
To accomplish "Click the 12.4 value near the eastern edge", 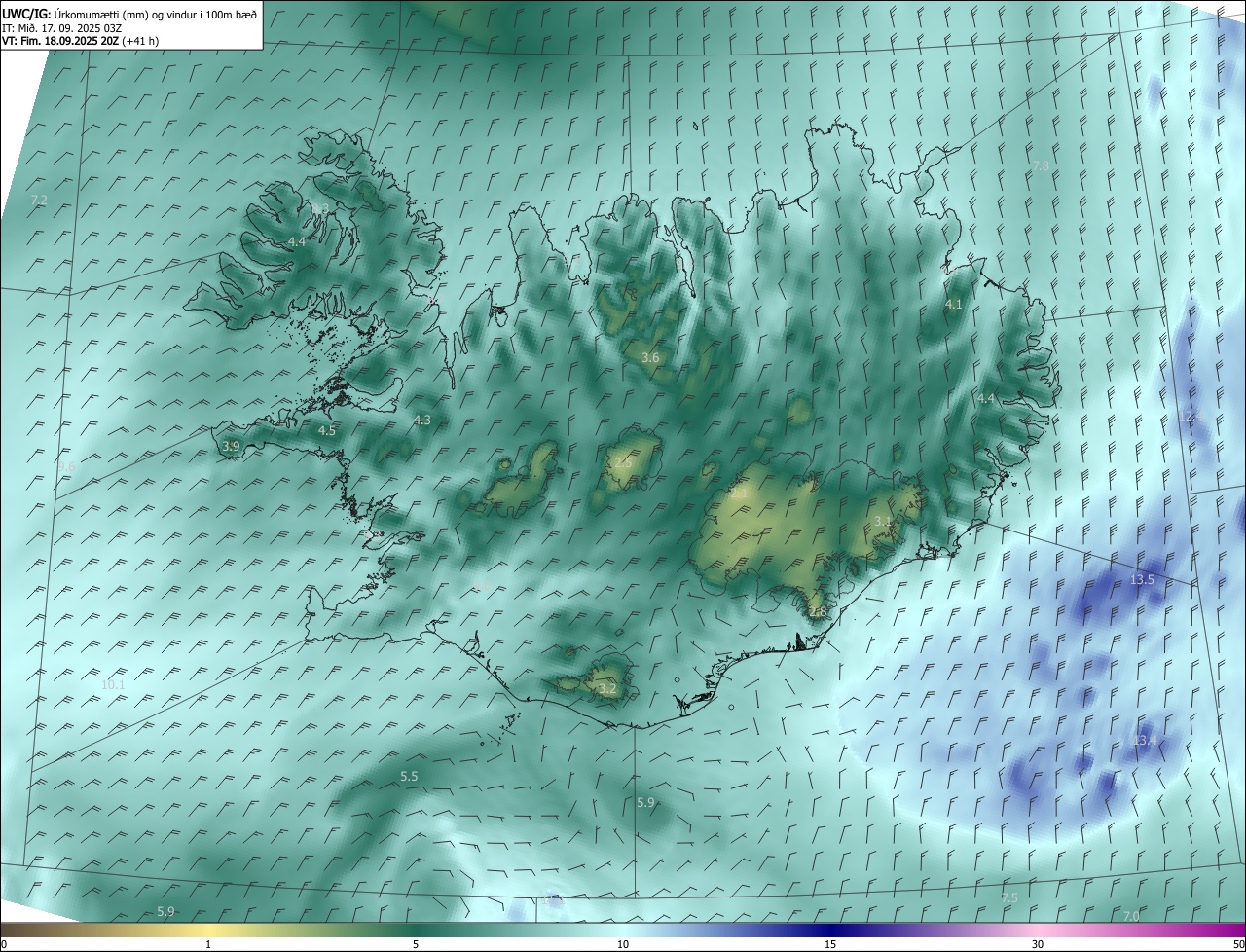I will [1191, 415].
